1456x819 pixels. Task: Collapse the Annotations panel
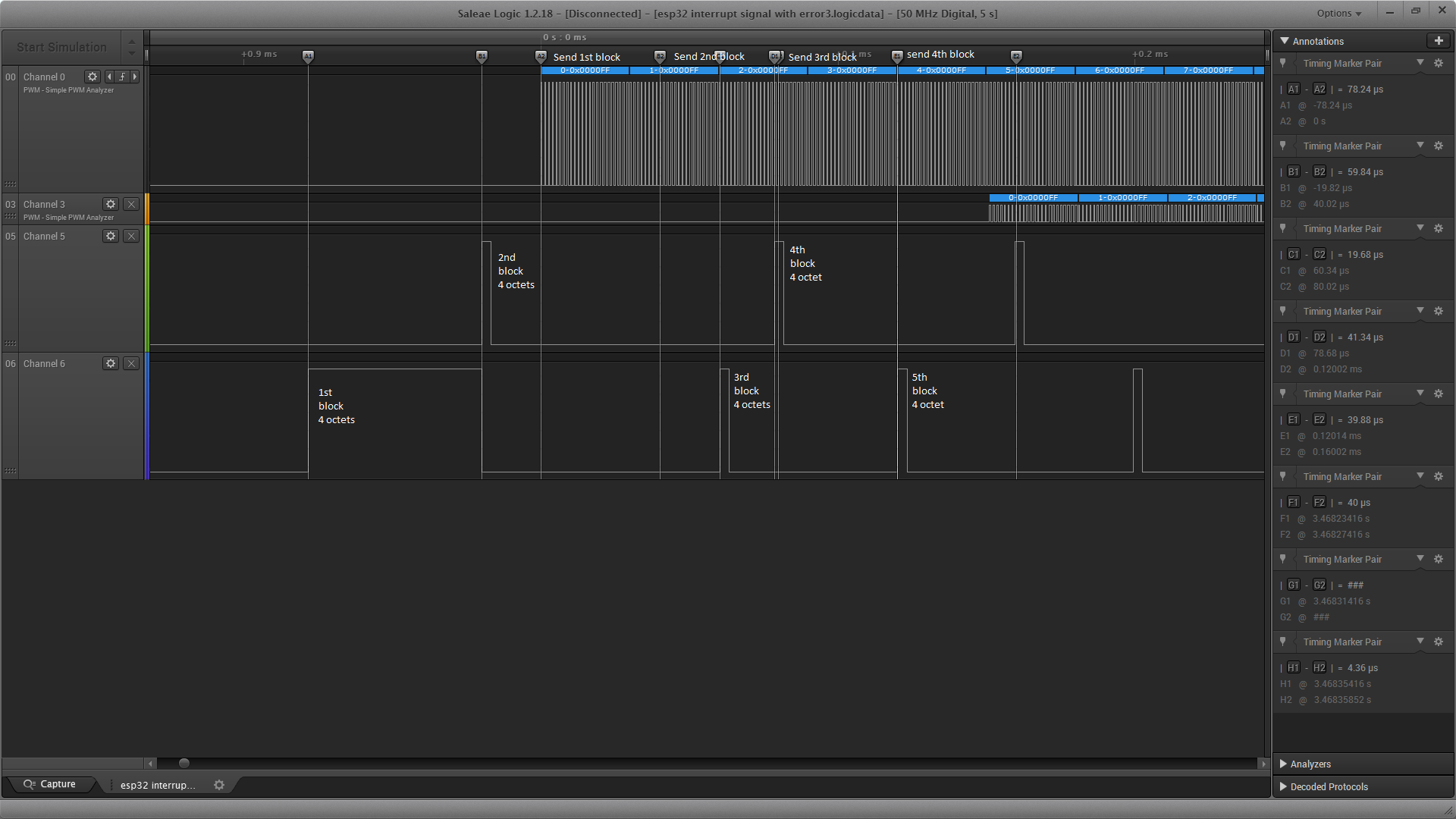(1285, 41)
